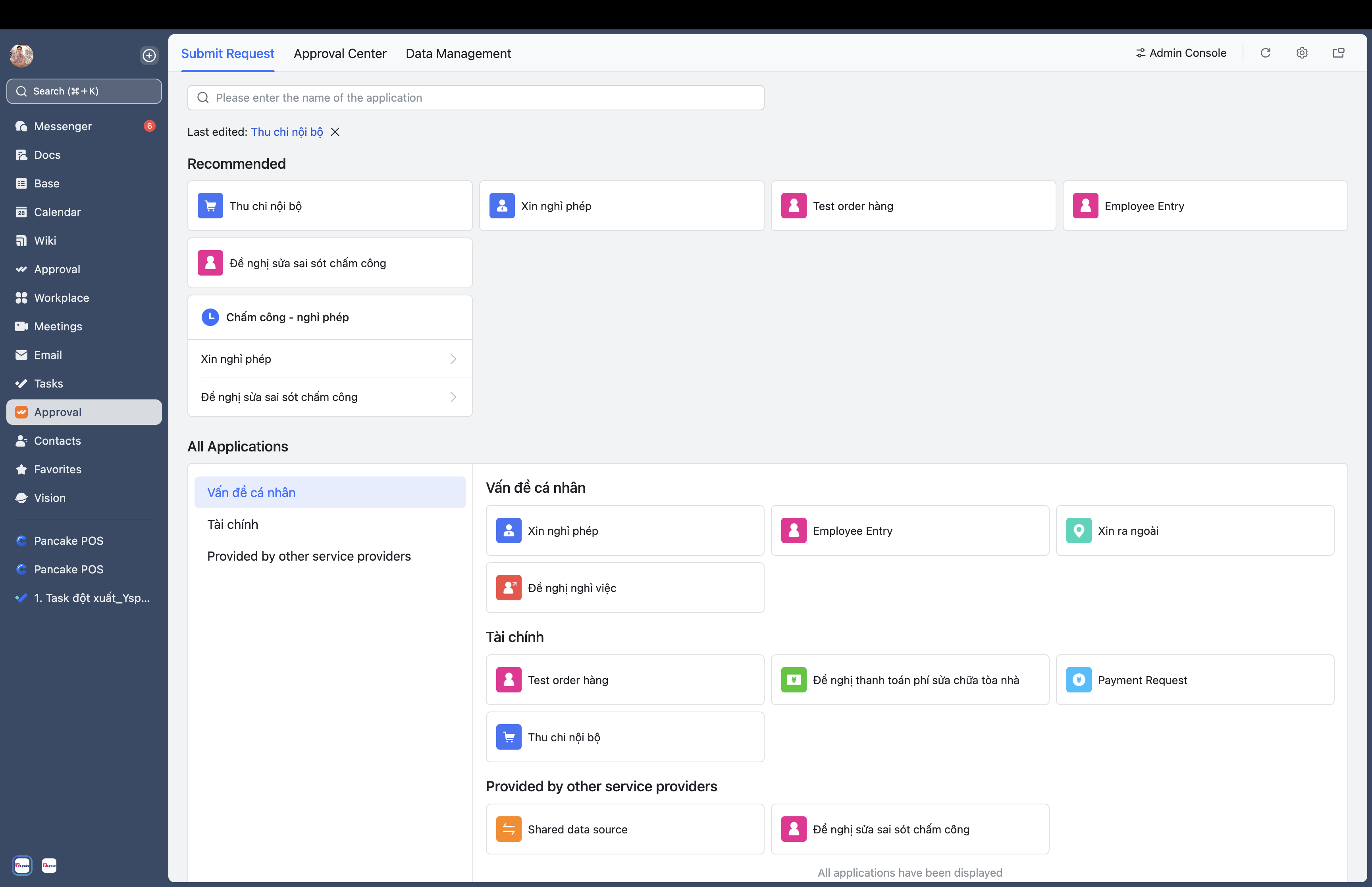Expand Đề nghị sửa sai sót chấm công item
The image size is (1372, 887).
click(x=454, y=397)
